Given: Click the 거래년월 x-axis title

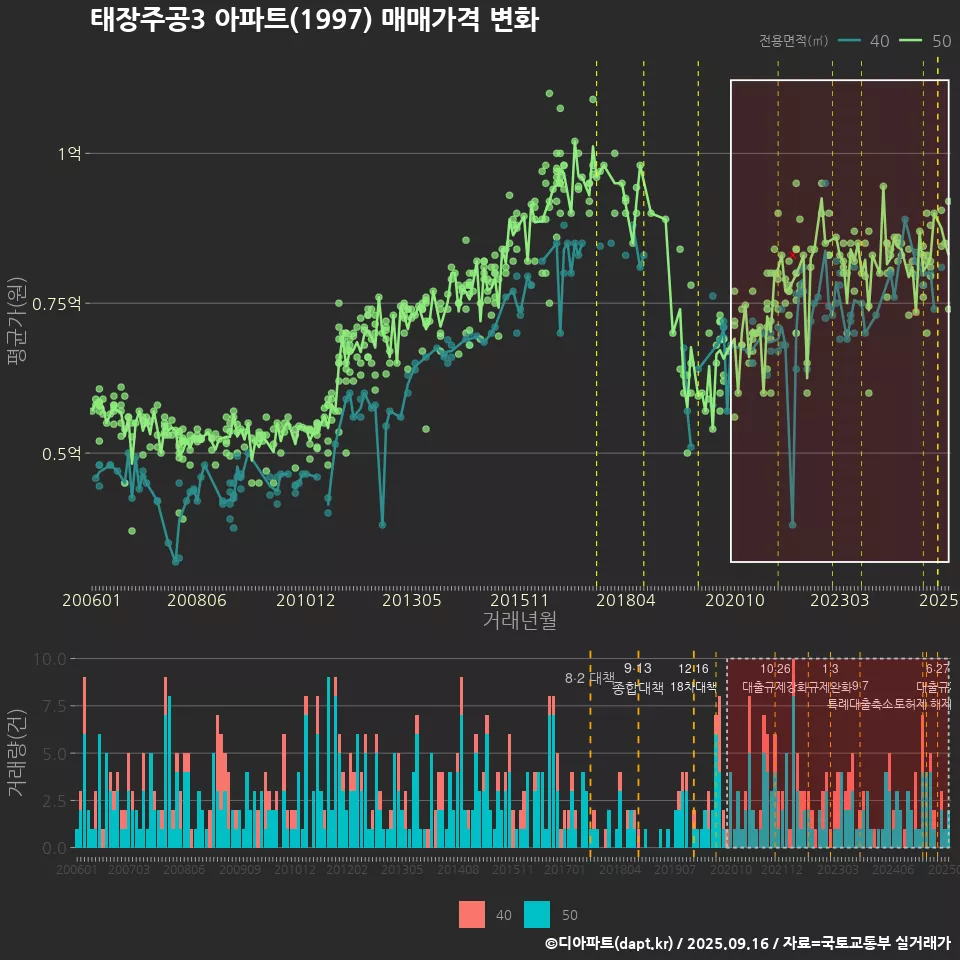Looking at the screenshot, I should tap(519, 620).
